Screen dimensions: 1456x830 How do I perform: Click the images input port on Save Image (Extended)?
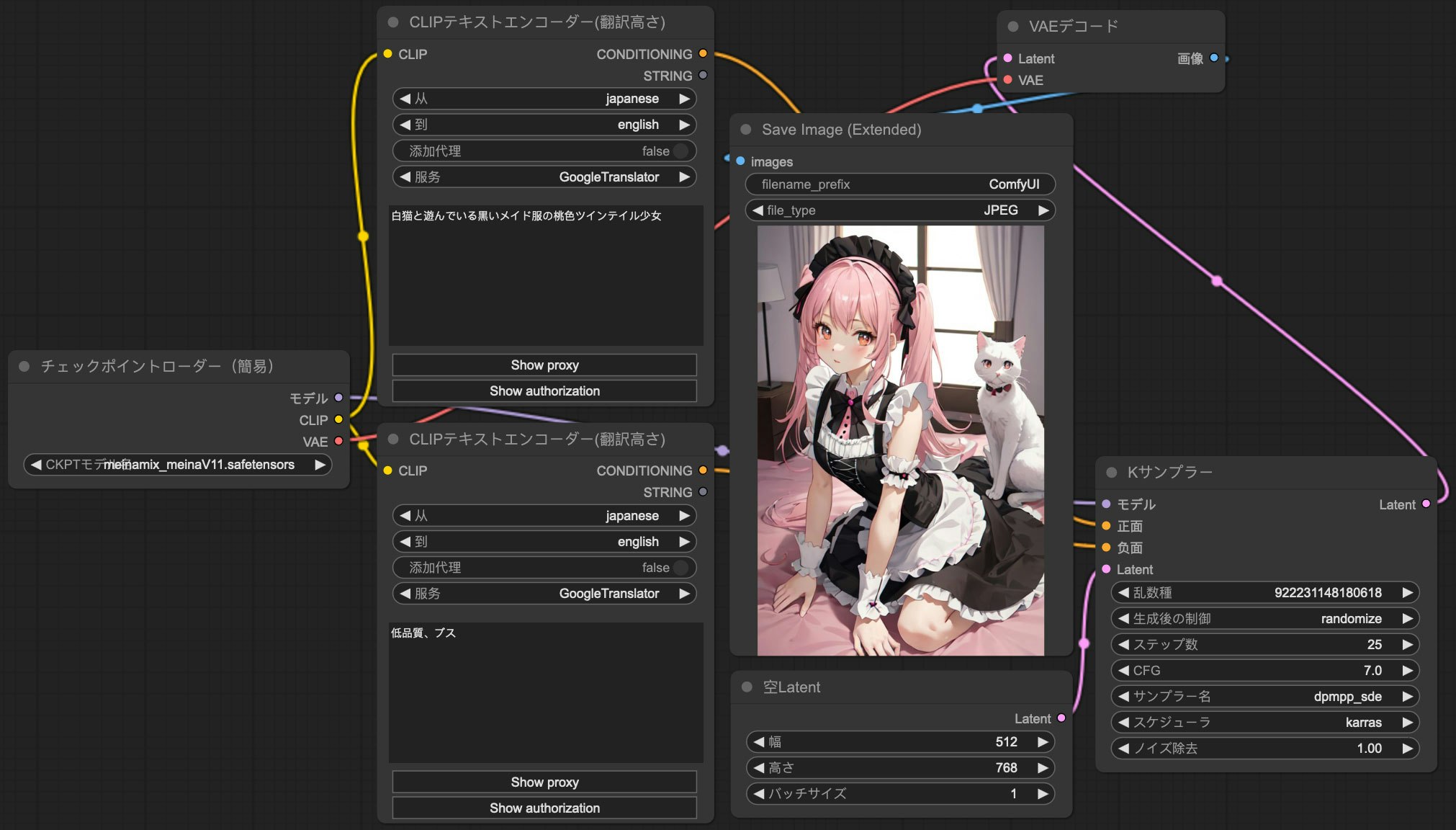point(740,161)
